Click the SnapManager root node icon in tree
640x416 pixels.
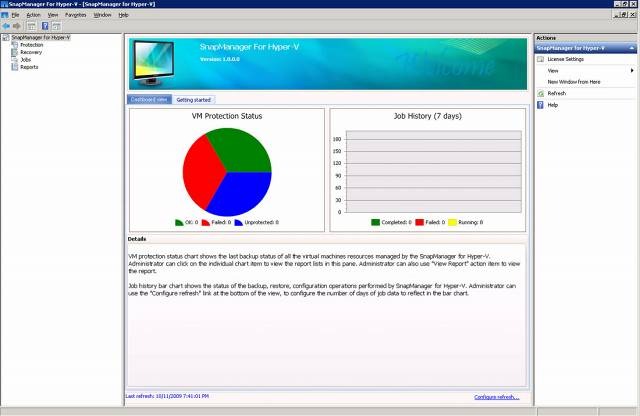pos(6,38)
